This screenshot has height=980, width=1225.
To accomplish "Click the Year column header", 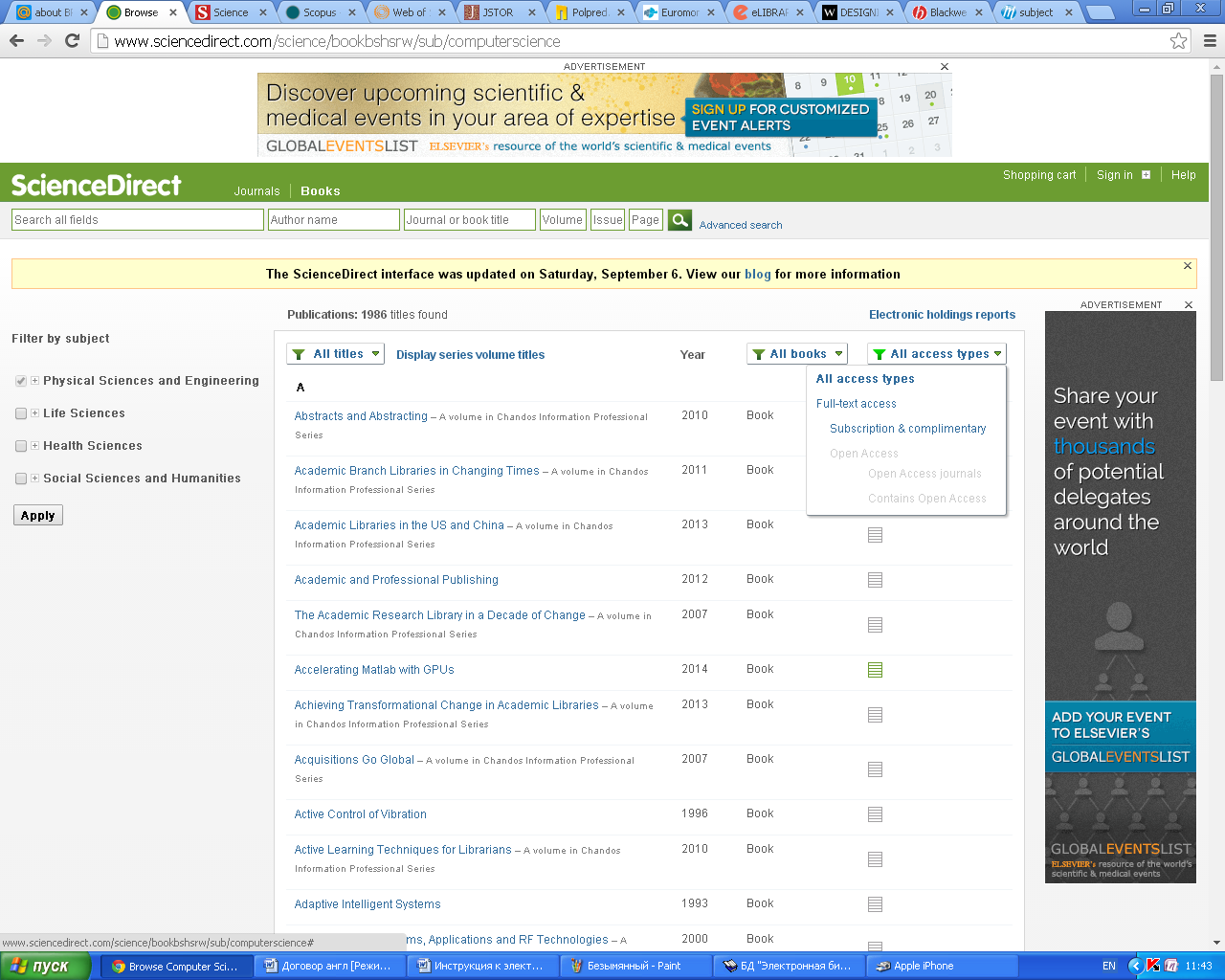I will (693, 354).
